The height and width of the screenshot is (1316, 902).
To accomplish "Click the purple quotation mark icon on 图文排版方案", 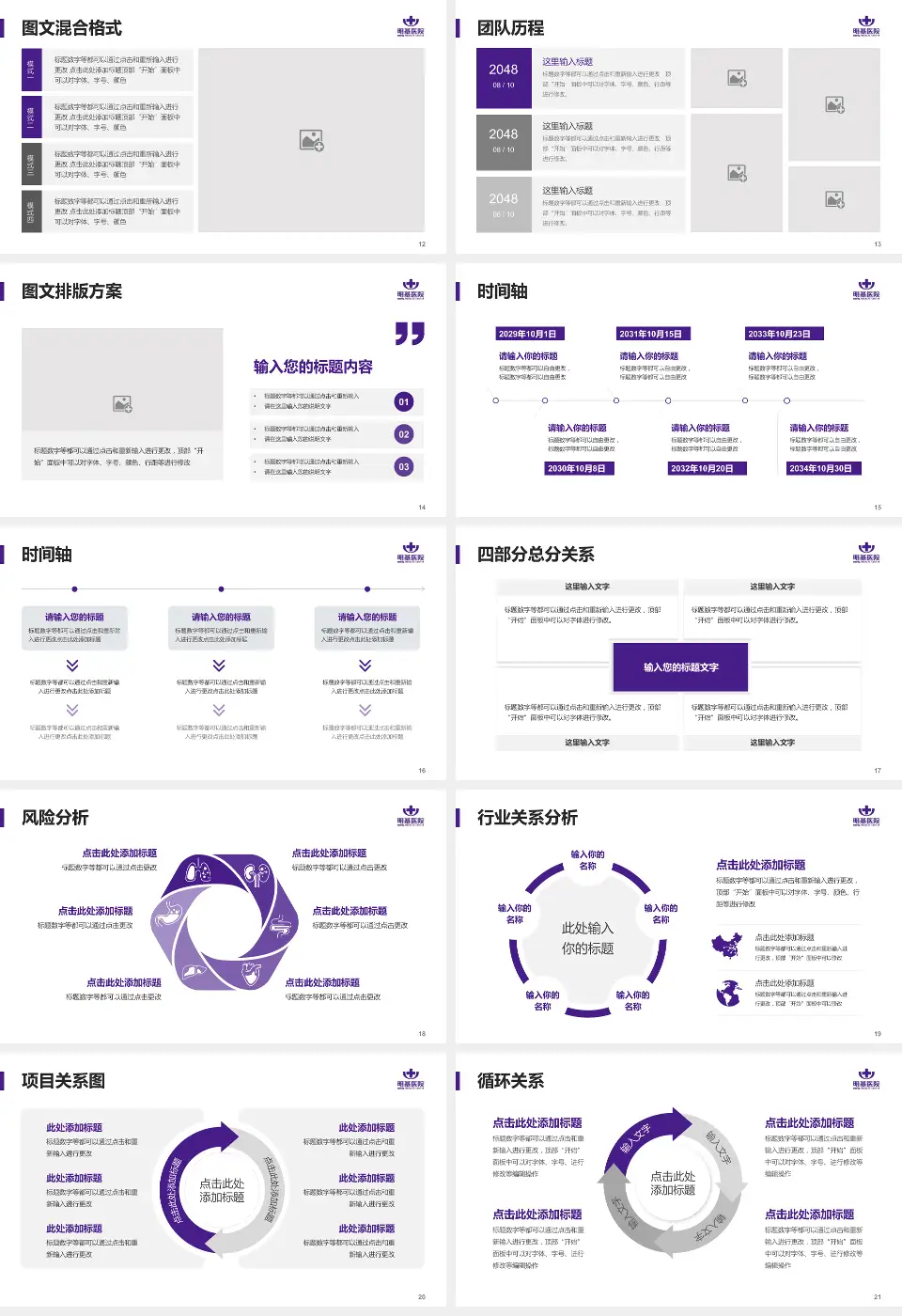I will click(x=410, y=334).
